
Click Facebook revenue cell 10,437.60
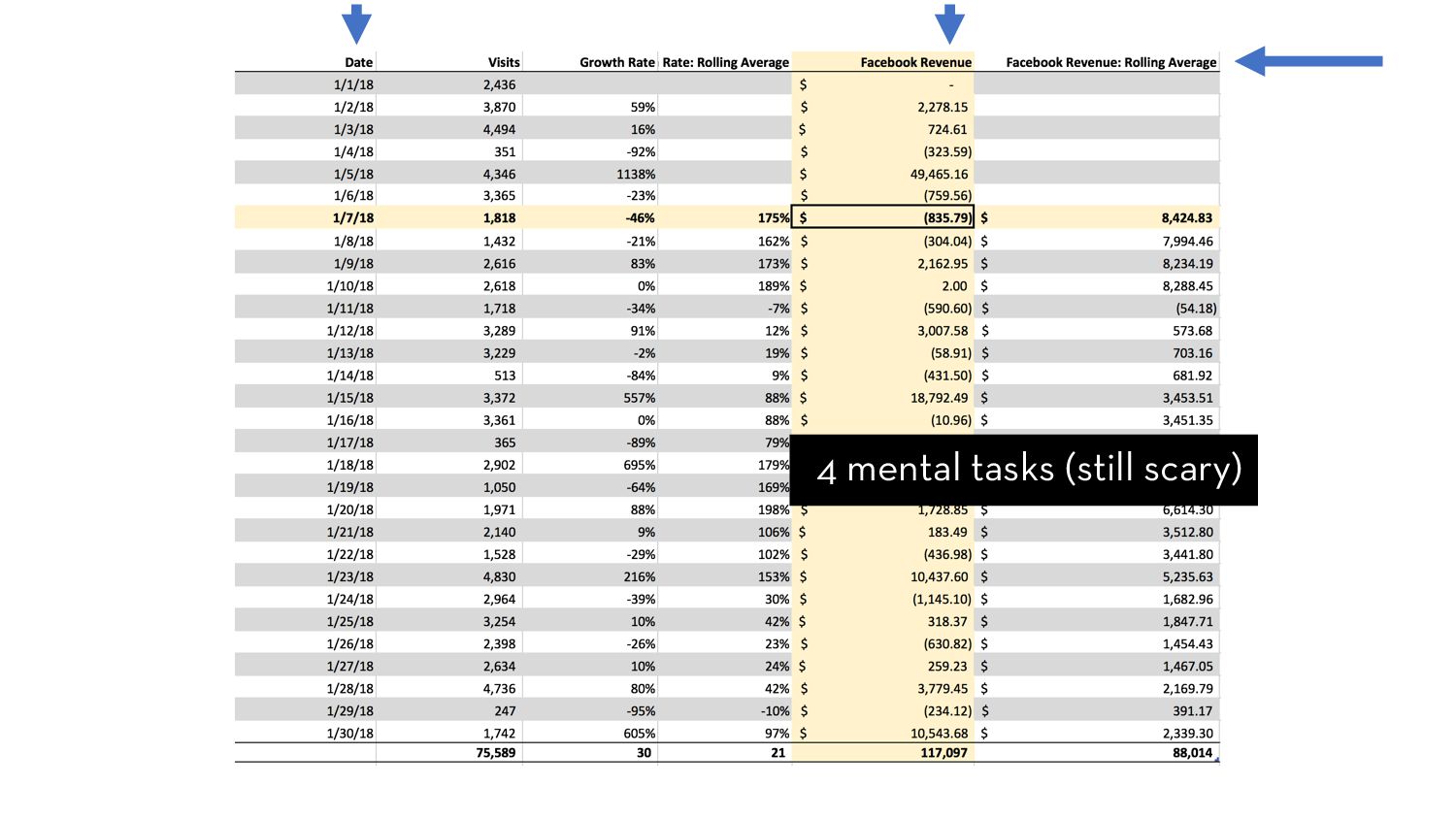coord(939,576)
